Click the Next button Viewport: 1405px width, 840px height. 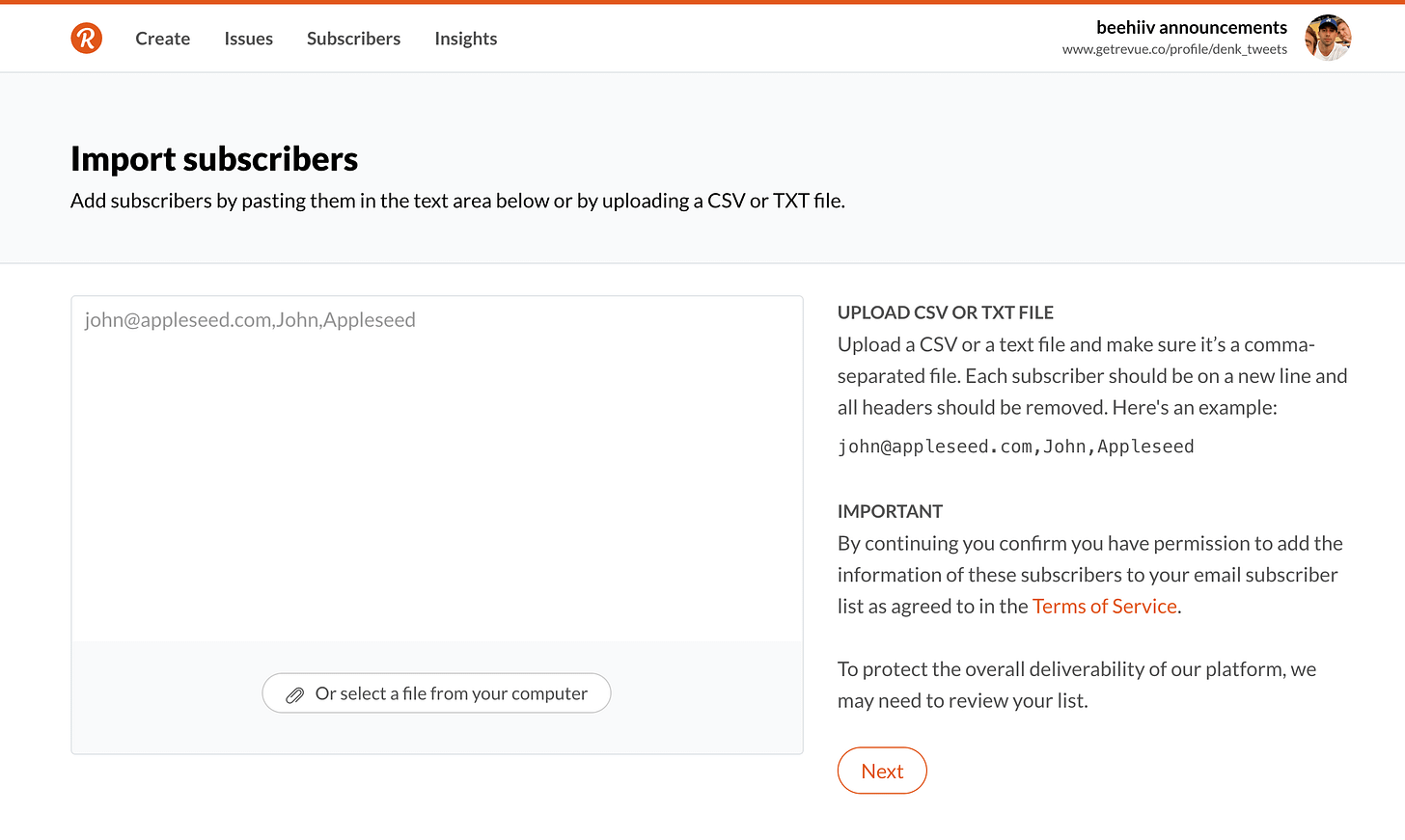click(882, 771)
